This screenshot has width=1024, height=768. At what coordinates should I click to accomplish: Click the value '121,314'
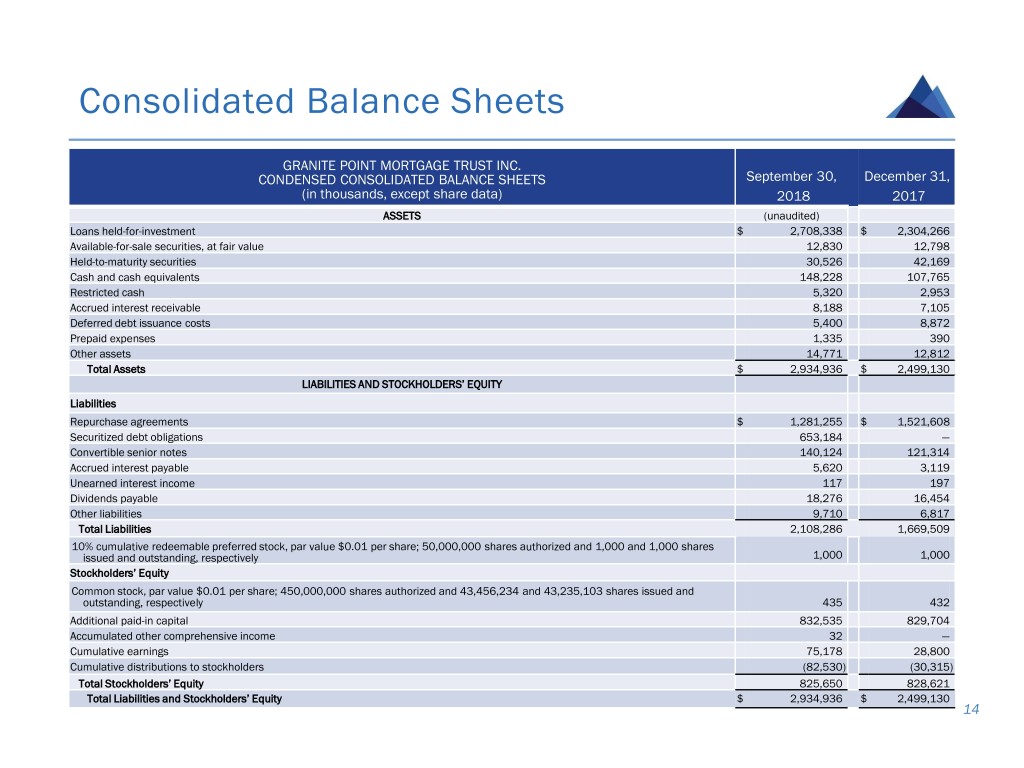coord(929,452)
